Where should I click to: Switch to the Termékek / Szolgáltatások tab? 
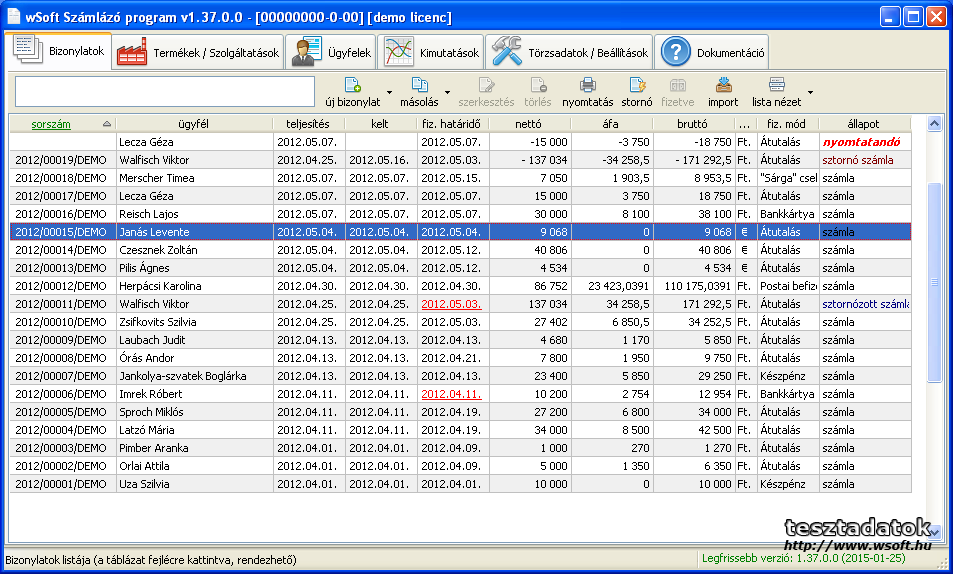click(x=197, y=52)
